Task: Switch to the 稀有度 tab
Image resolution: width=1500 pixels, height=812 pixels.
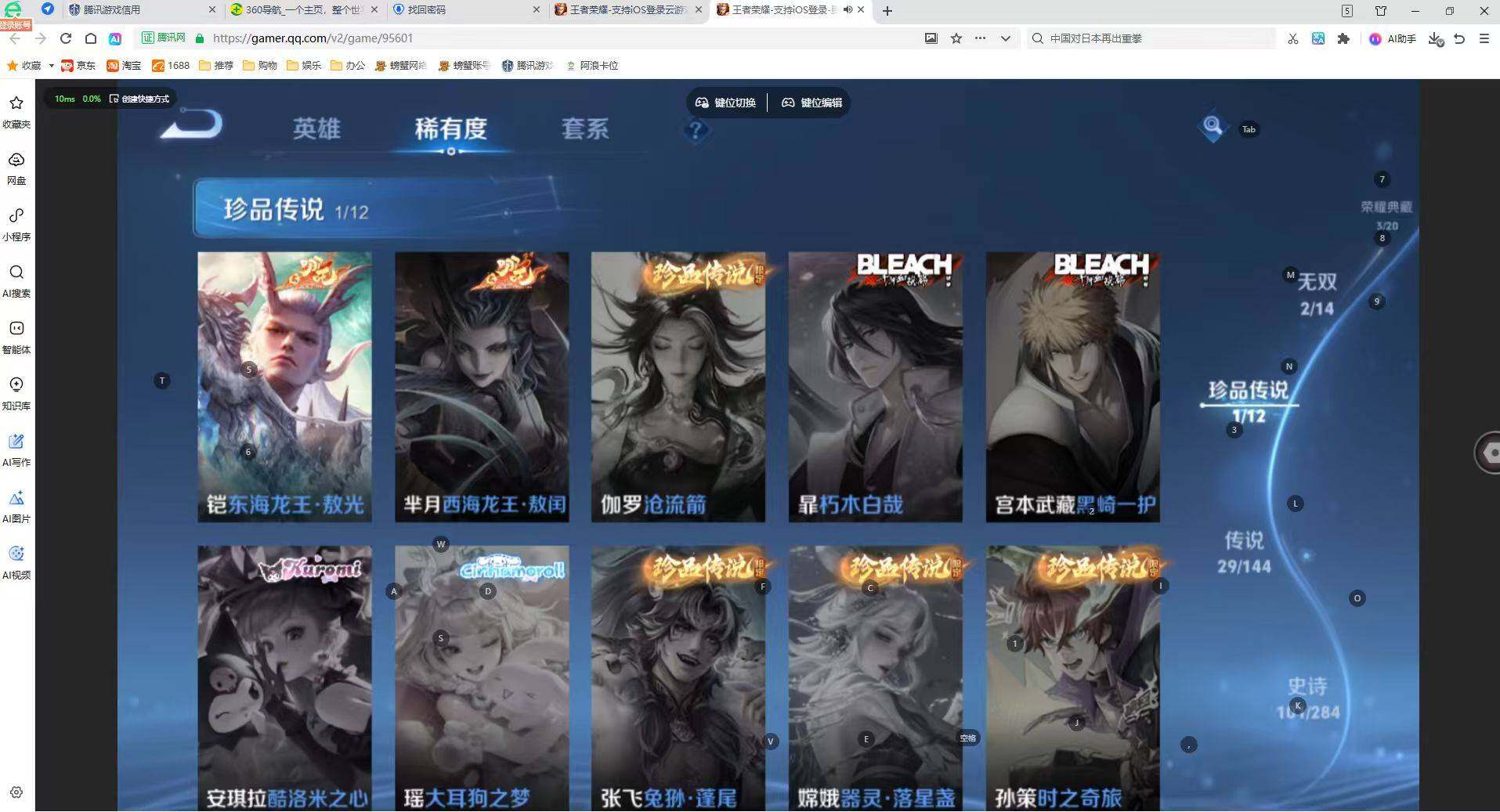Action: point(451,128)
